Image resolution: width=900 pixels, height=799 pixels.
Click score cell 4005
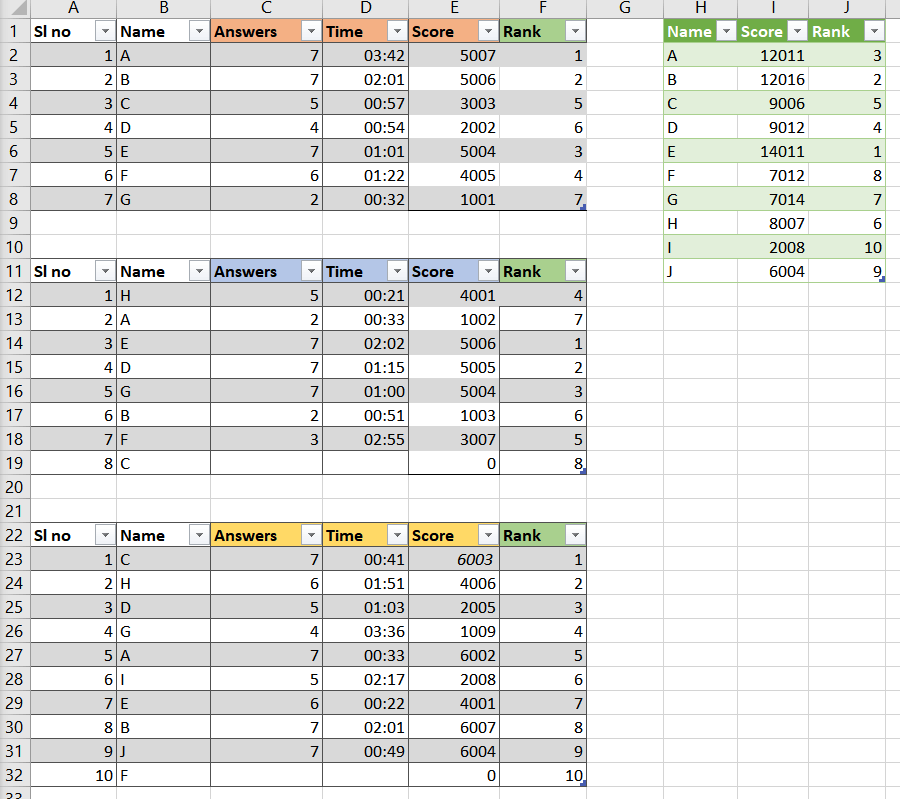tap(454, 175)
